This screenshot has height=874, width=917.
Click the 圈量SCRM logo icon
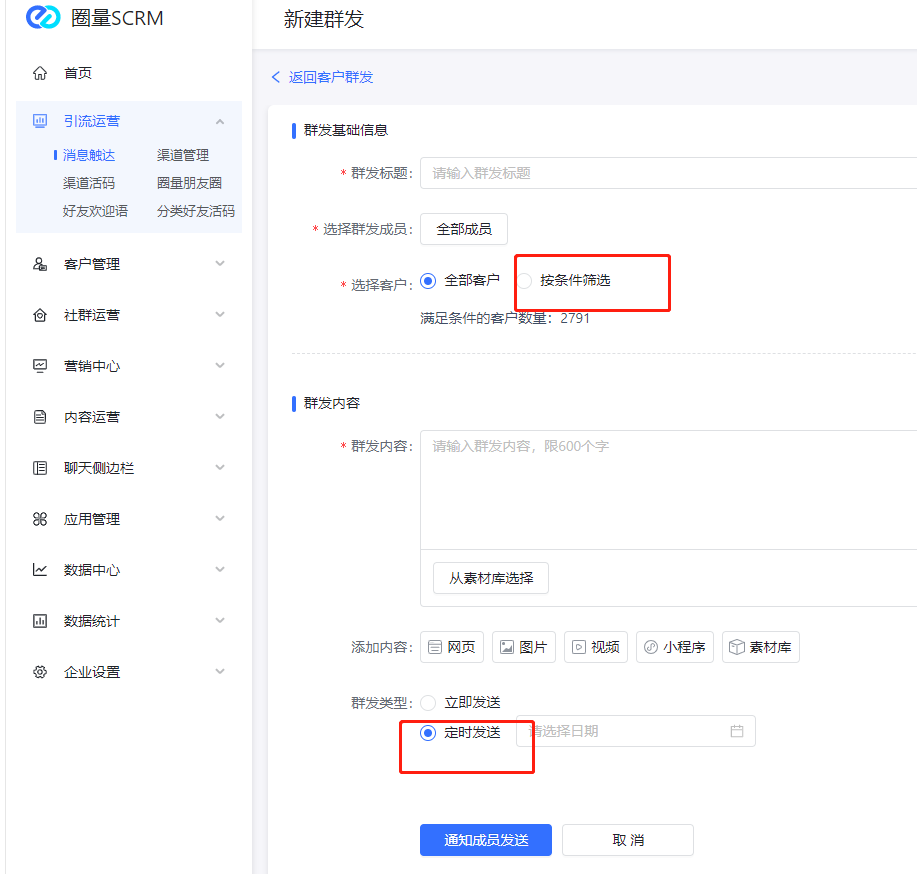click(43, 19)
